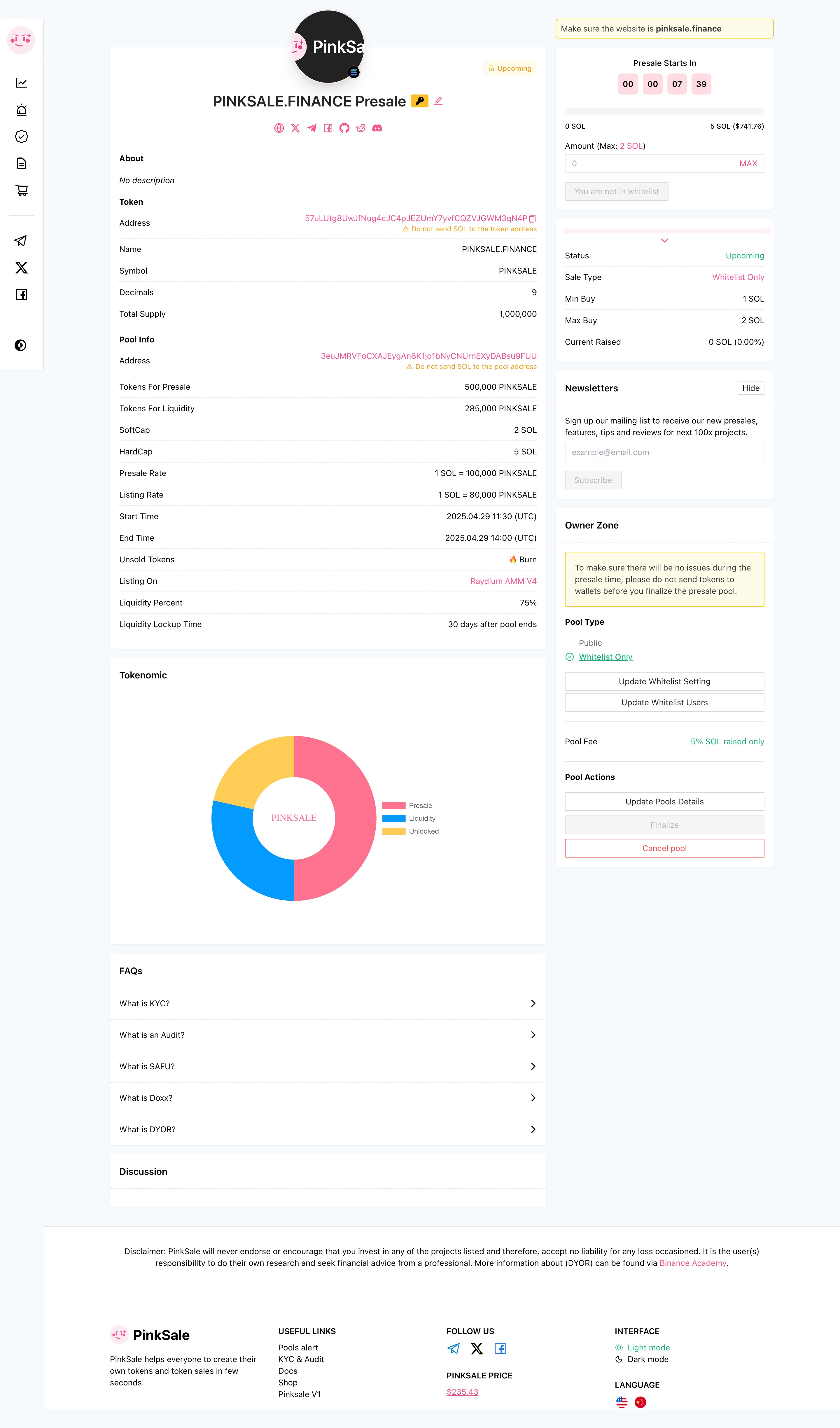The image size is (840, 1428).
Task: Open the docs document sidebar icon
Action: pyautogui.click(x=22, y=164)
